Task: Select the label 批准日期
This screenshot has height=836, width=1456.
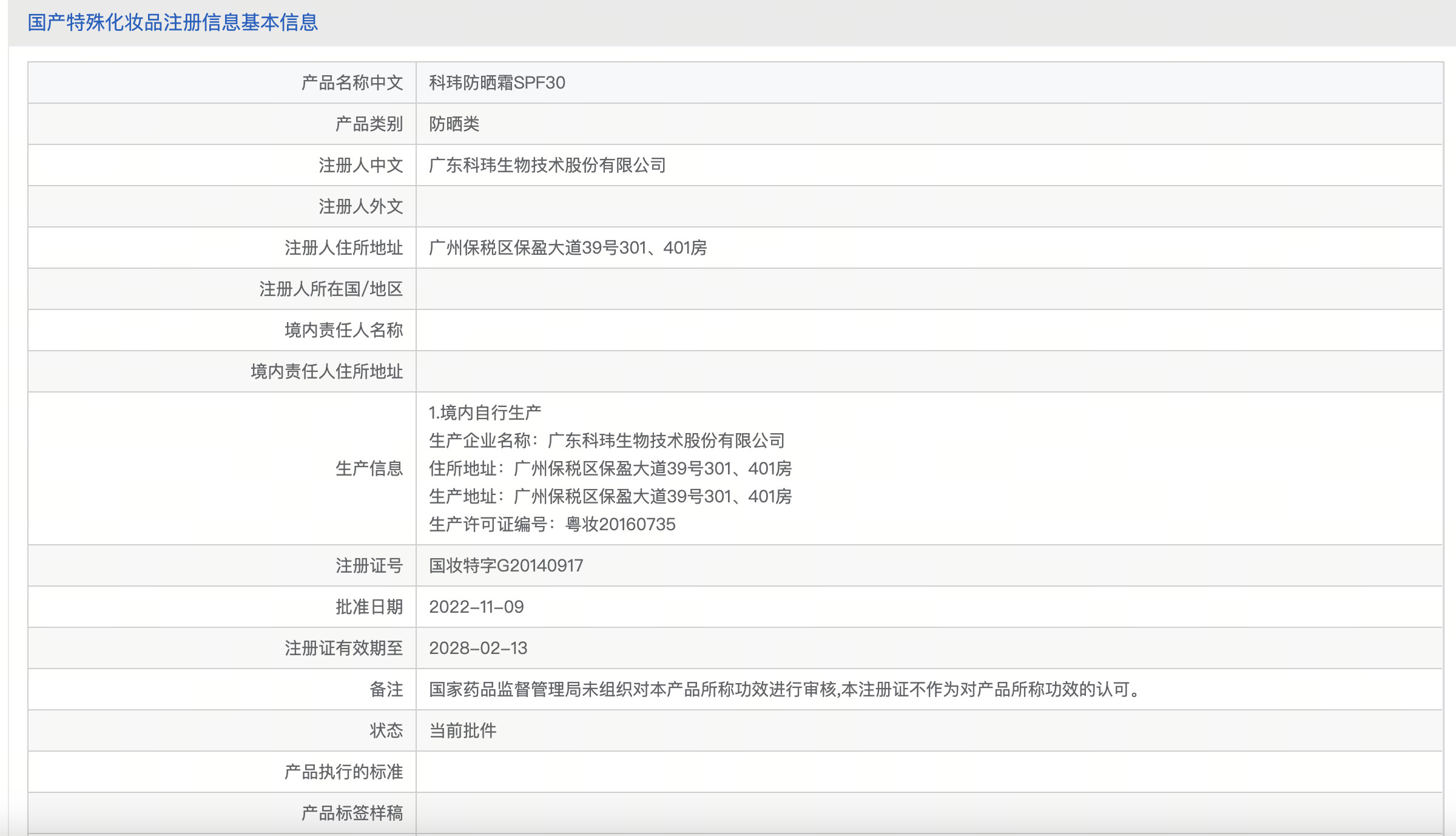Action: pyautogui.click(x=369, y=607)
